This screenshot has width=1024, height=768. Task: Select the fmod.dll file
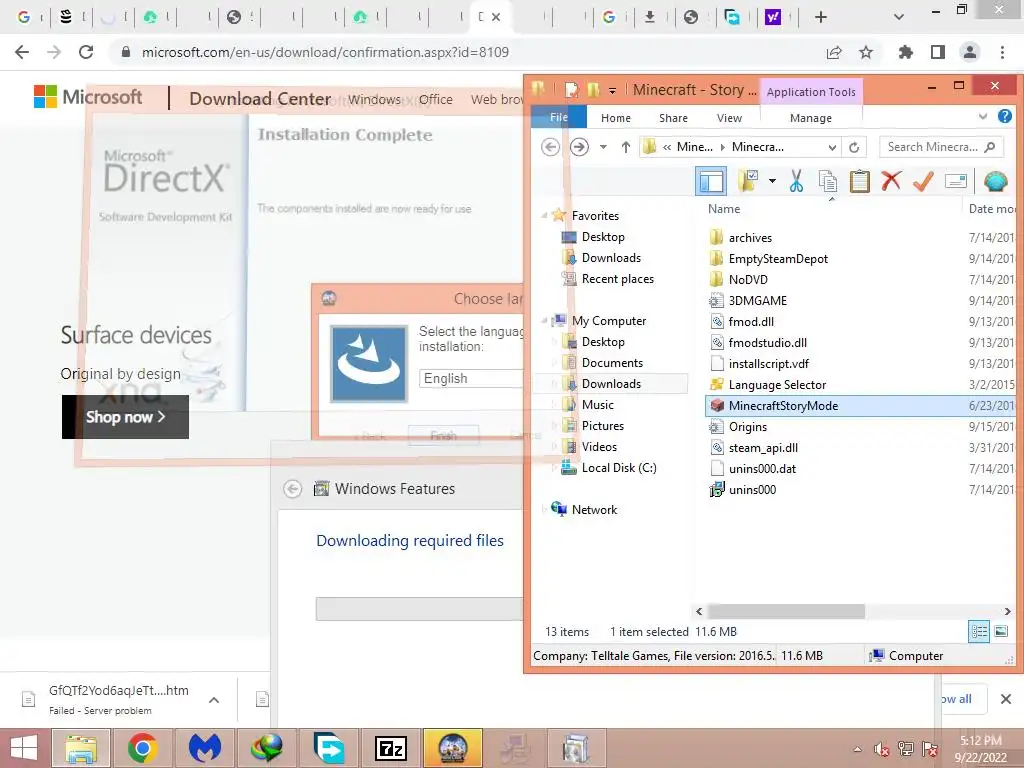pyautogui.click(x=751, y=321)
